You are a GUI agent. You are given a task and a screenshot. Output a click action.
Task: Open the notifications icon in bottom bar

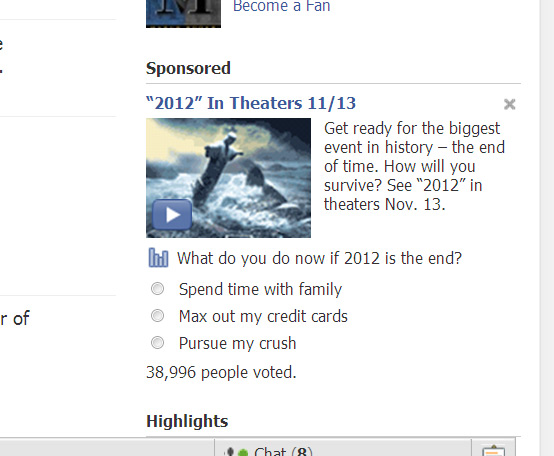pos(494,451)
